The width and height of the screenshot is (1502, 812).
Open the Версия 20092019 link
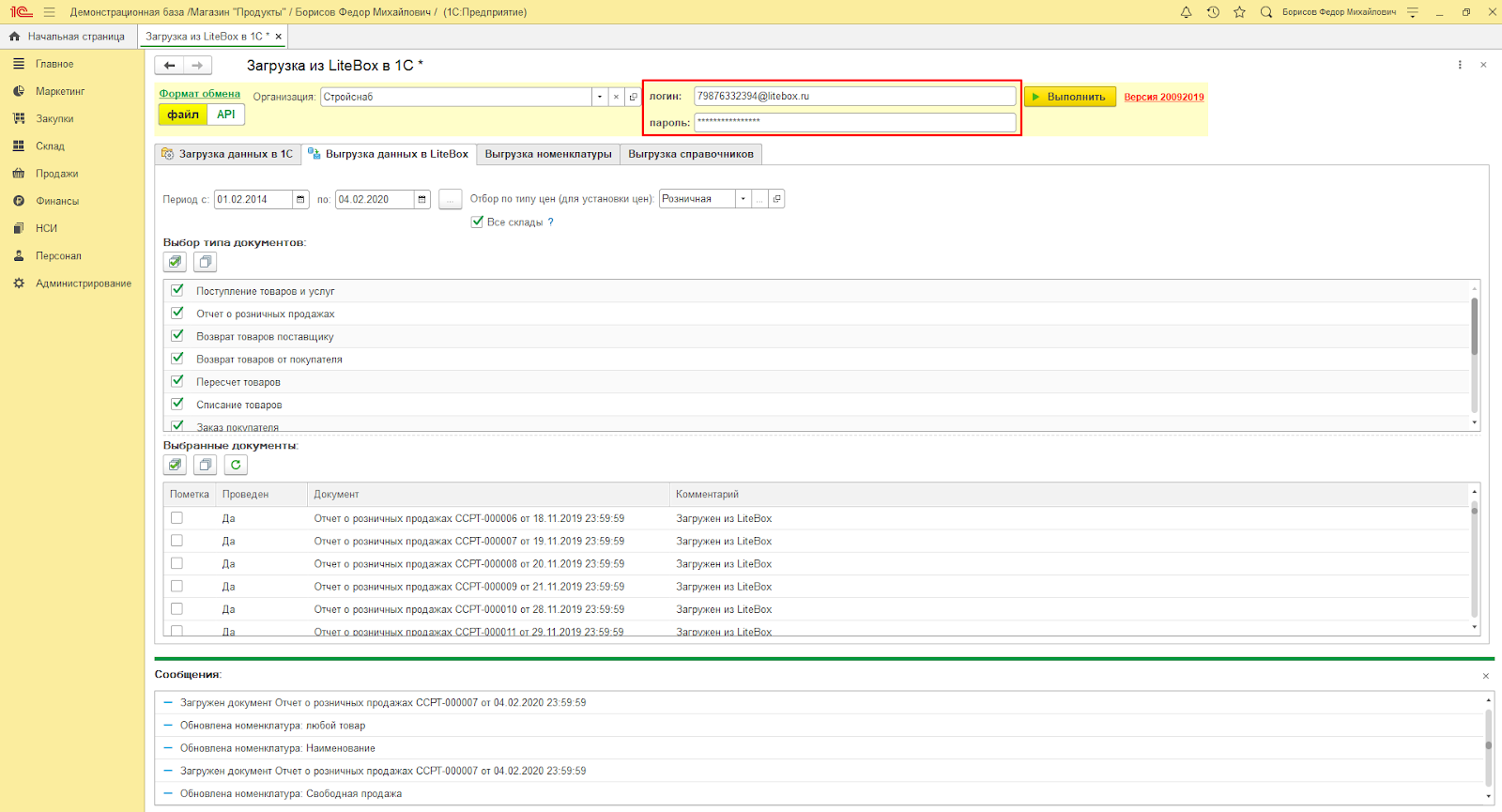(x=1164, y=97)
